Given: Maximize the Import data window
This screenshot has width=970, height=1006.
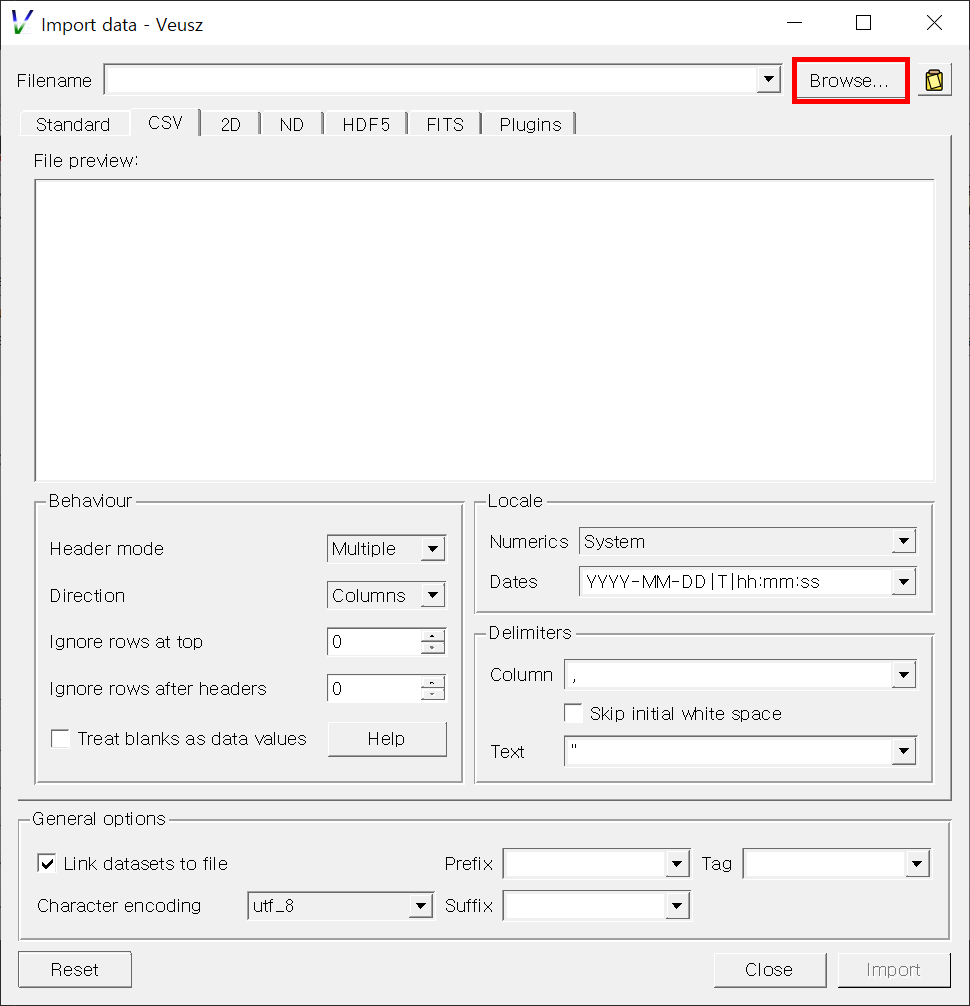Looking at the screenshot, I should pyautogui.click(x=864, y=23).
